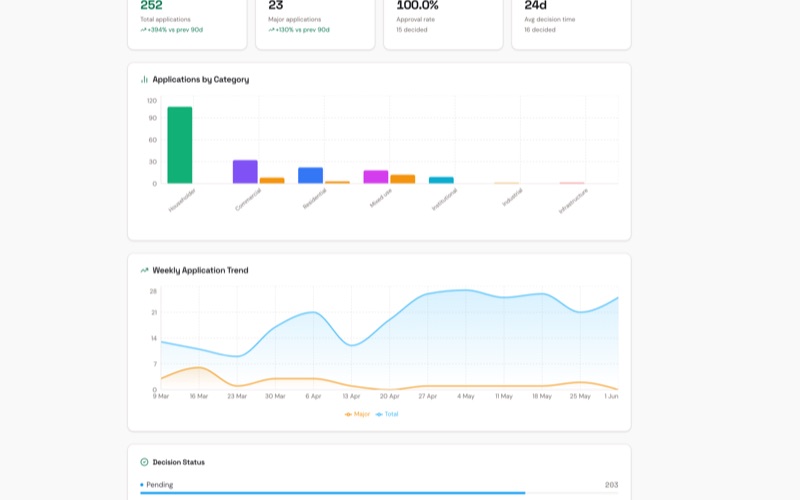Select the purple Commercial bar
The width and height of the screenshot is (800, 500).
pyautogui.click(x=245, y=171)
